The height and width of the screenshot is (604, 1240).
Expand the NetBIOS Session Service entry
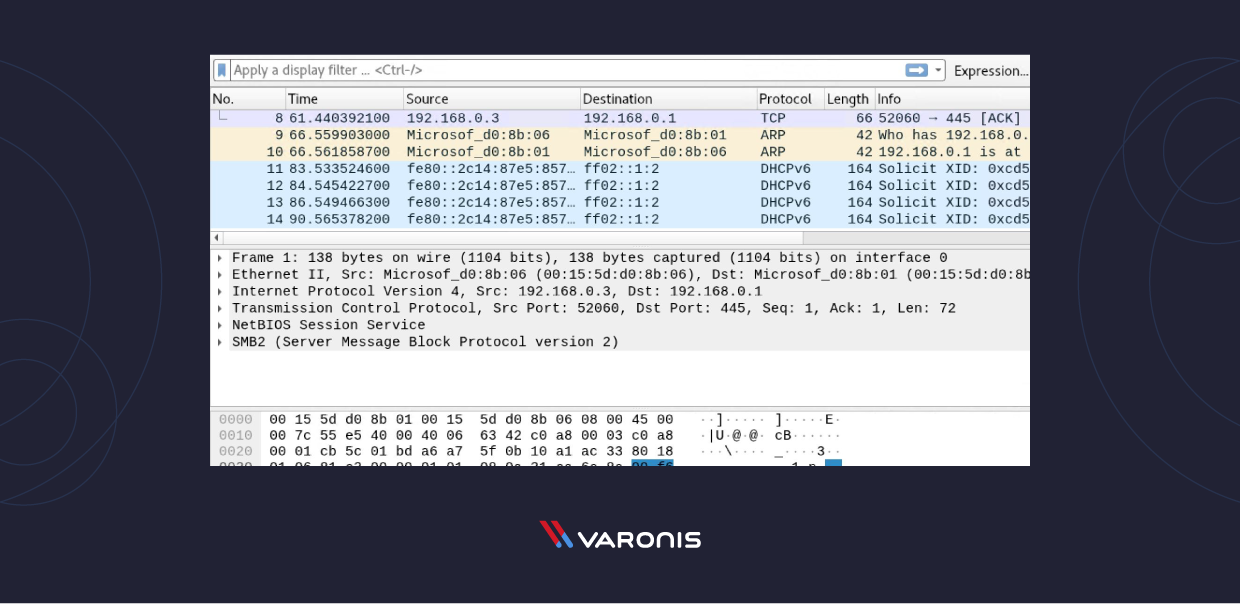[x=219, y=324]
